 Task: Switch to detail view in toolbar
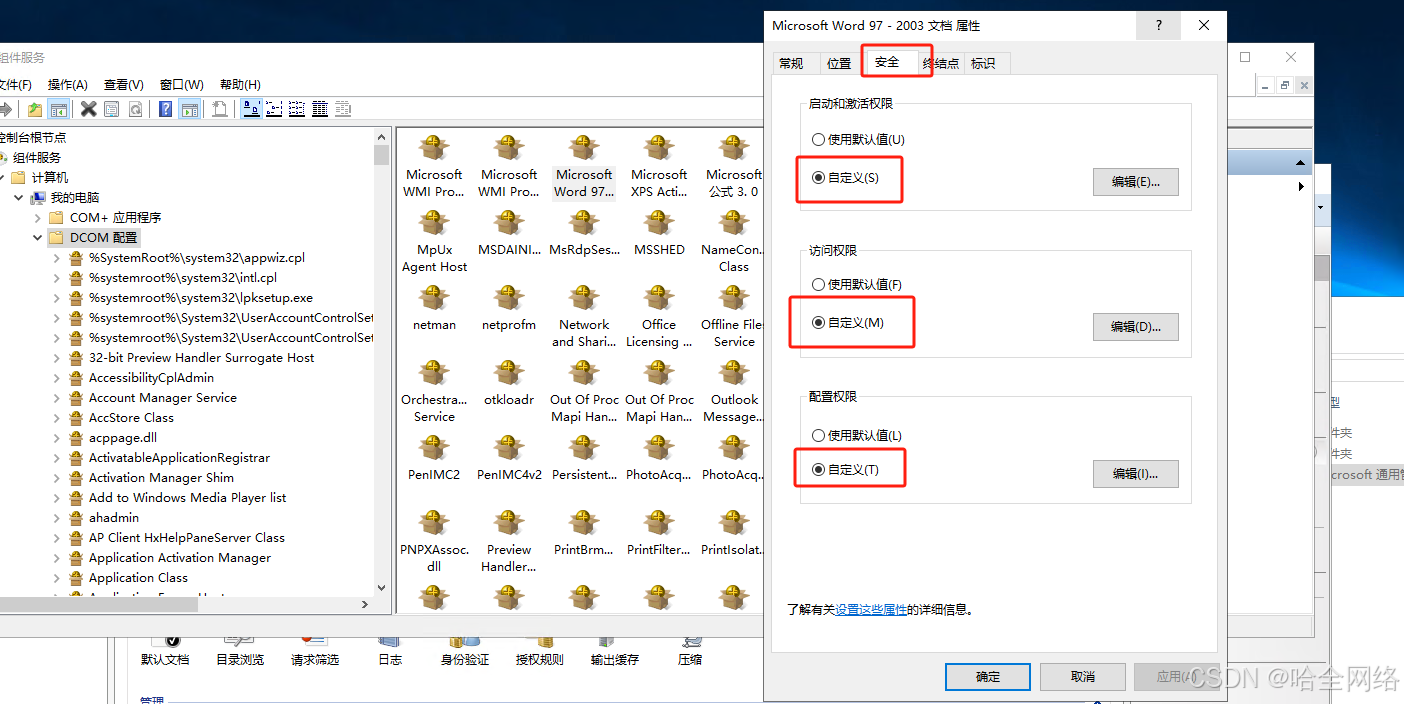point(320,109)
